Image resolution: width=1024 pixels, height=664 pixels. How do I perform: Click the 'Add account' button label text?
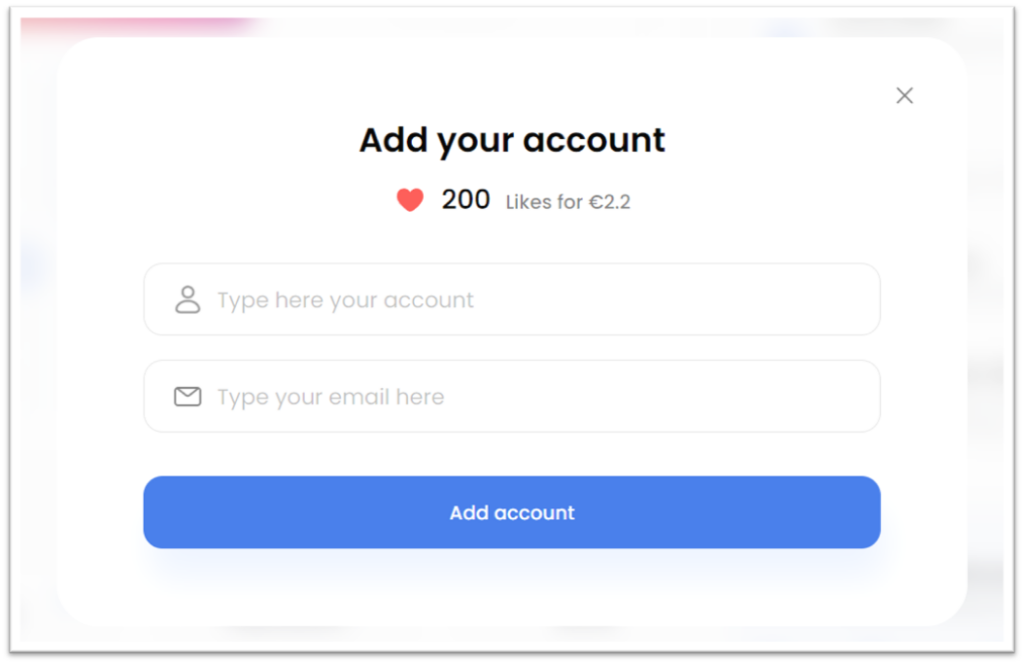click(x=512, y=513)
